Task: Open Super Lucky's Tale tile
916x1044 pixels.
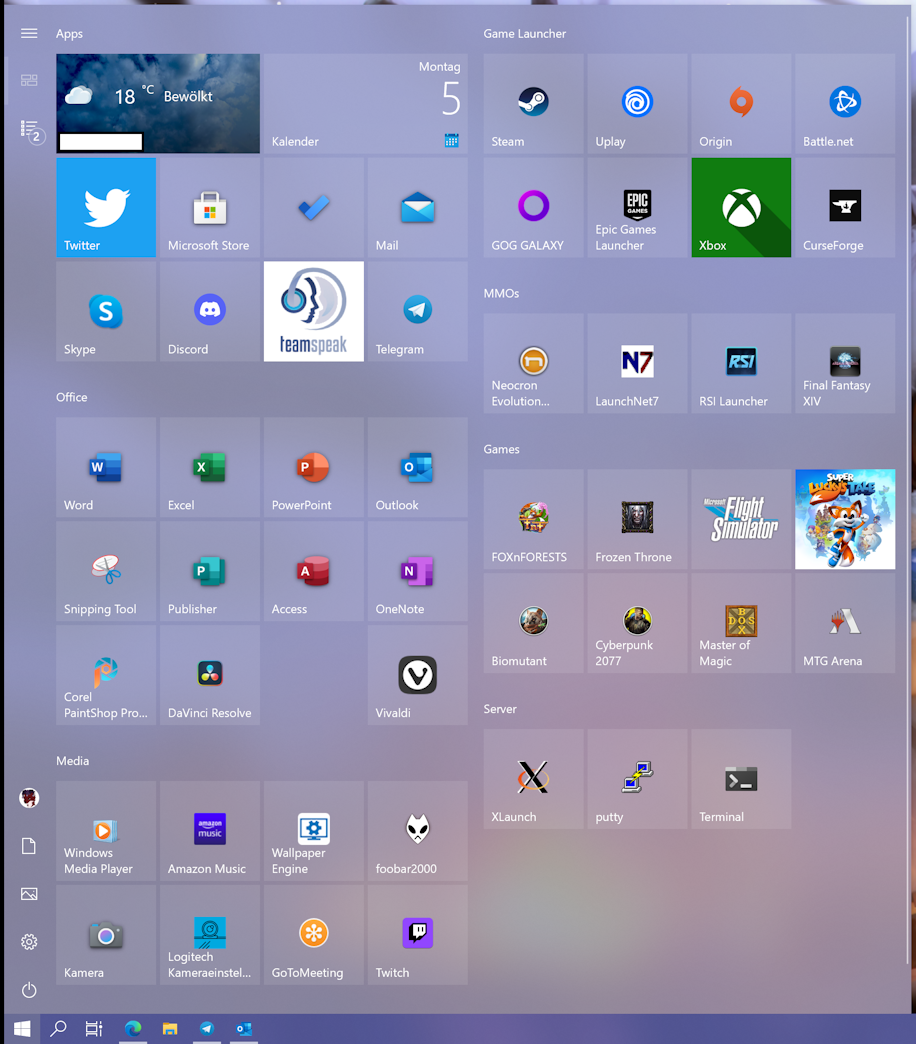Action: tap(845, 519)
